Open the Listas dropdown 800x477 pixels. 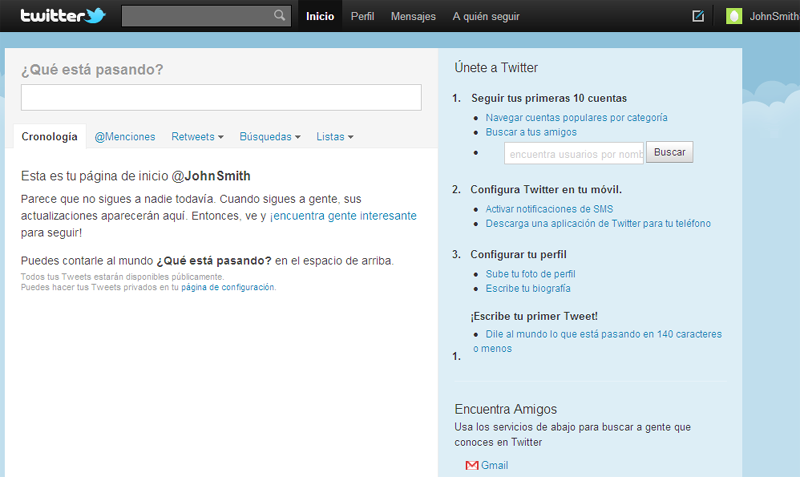pos(335,137)
